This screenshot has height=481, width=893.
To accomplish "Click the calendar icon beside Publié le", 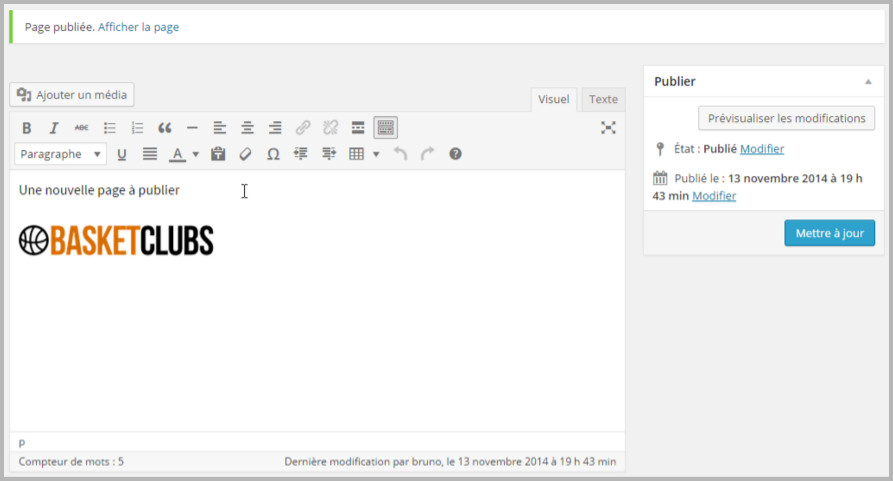I will (x=660, y=178).
